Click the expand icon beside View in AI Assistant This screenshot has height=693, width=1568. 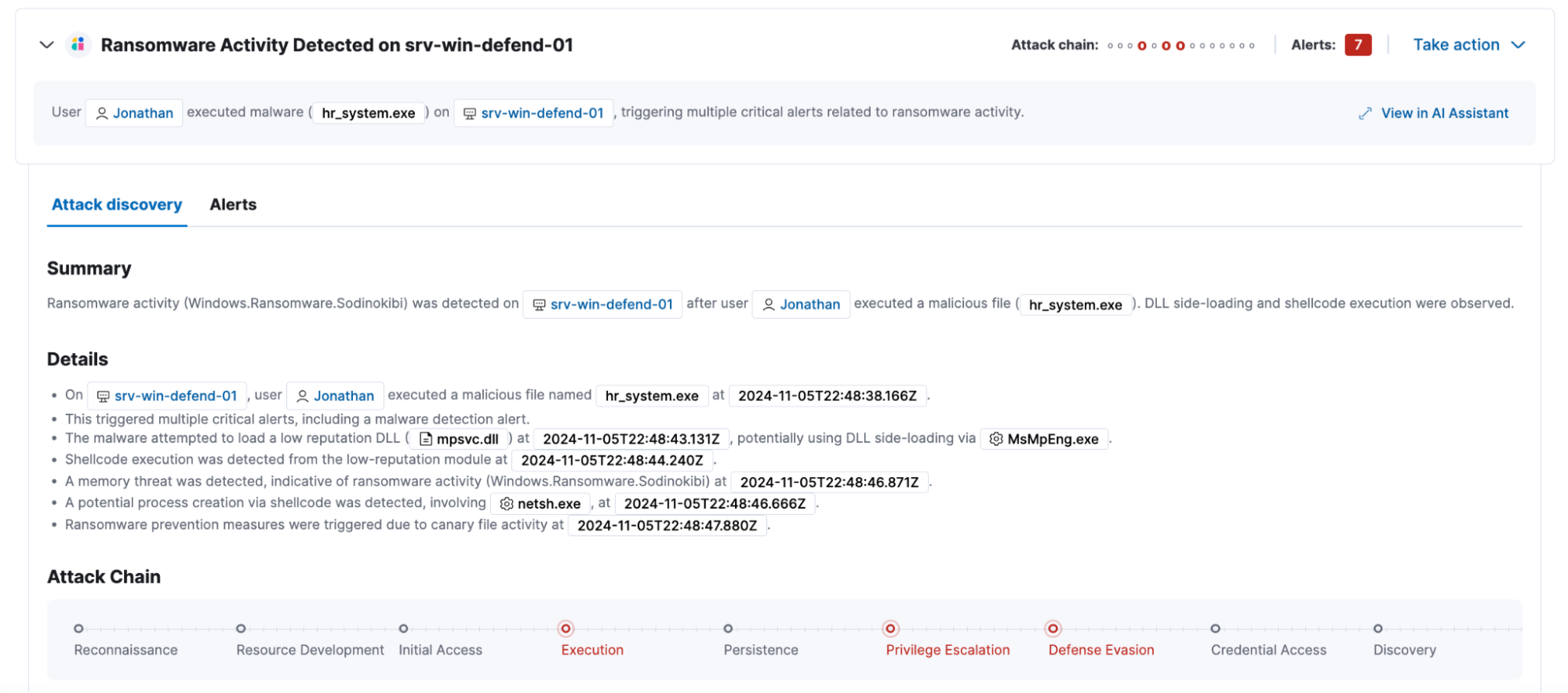[x=1365, y=113]
